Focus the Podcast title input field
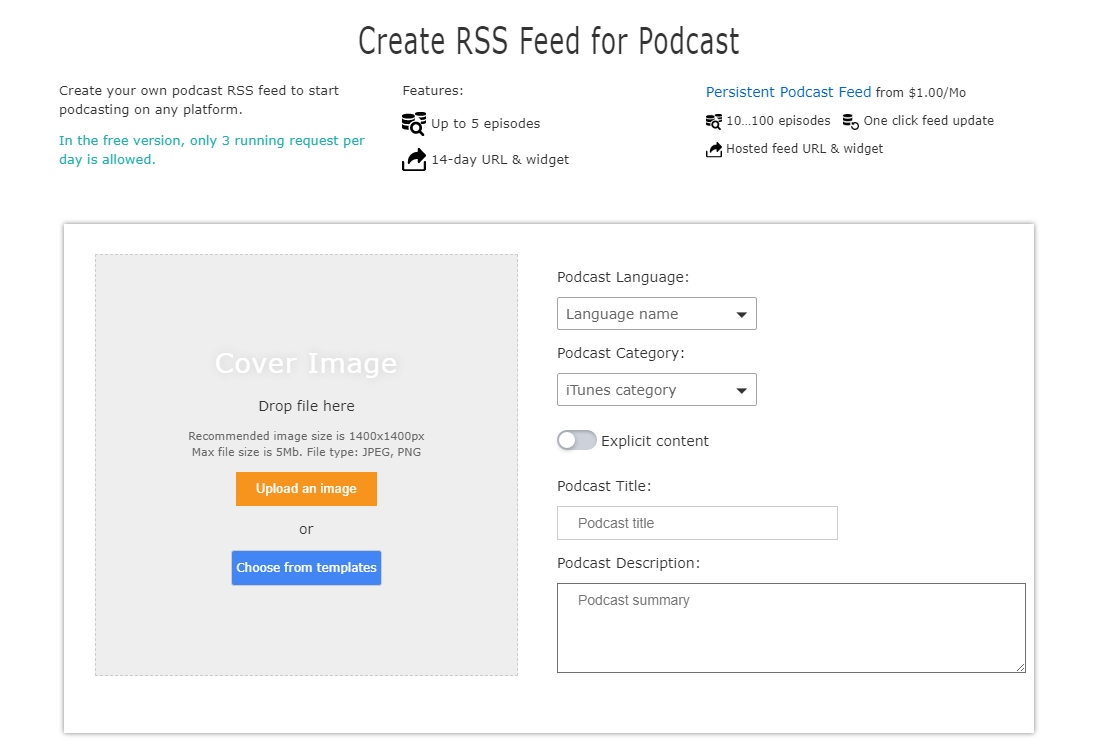The height and width of the screenshot is (740, 1098). 697,523
